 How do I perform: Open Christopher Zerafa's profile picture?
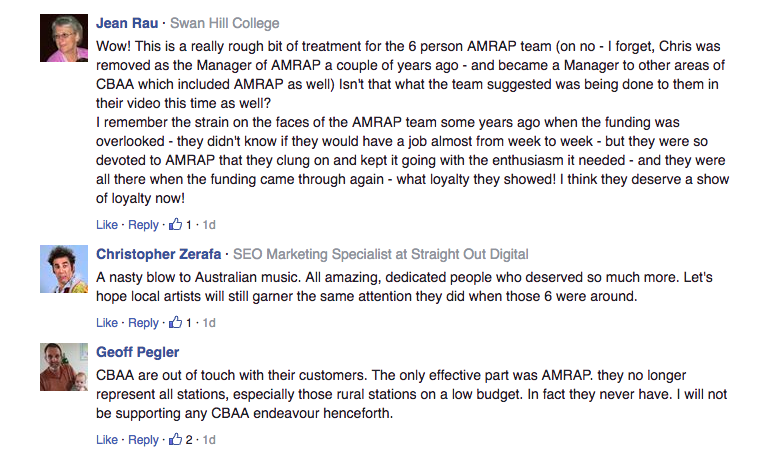(x=64, y=269)
